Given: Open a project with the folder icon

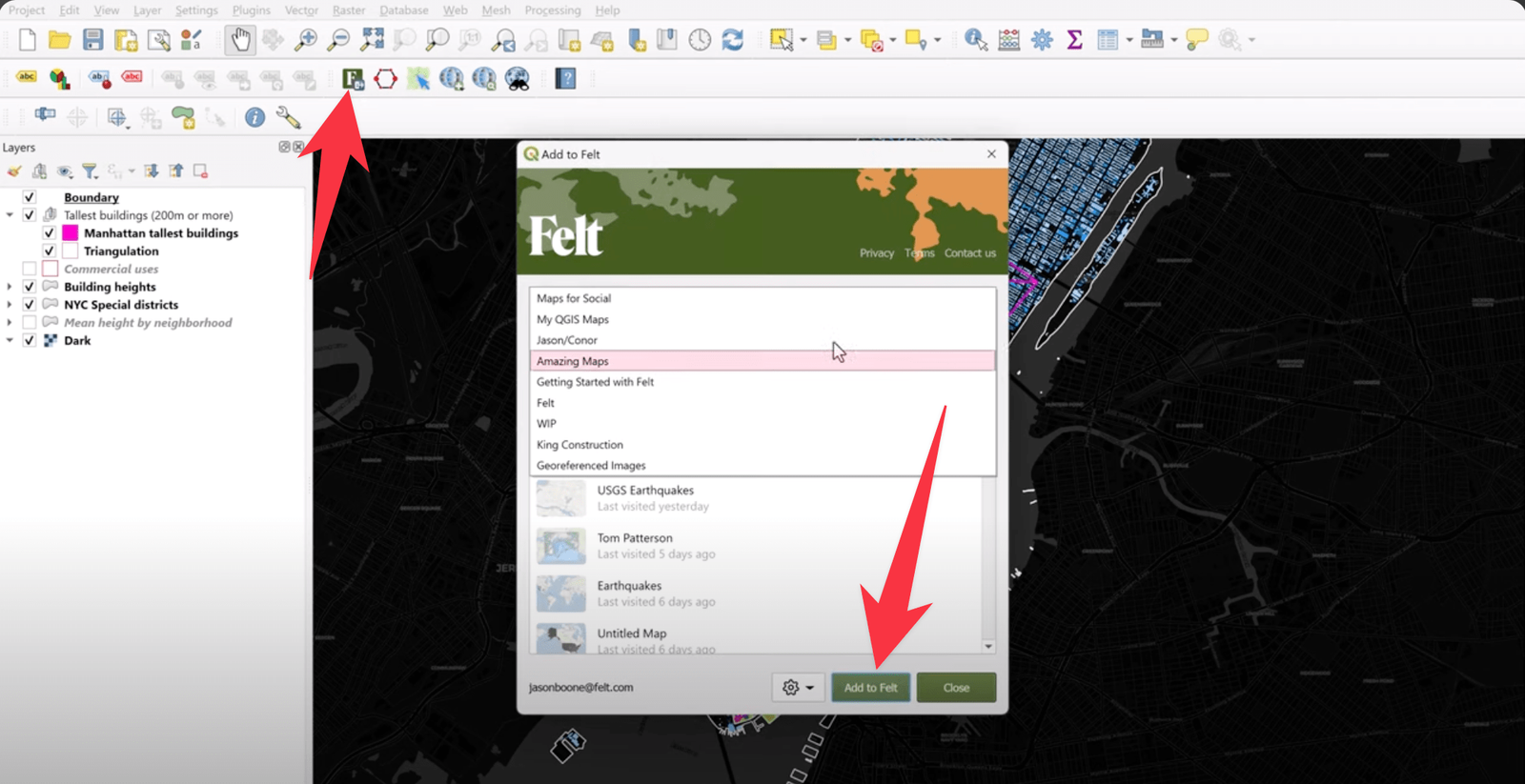Looking at the screenshot, I should click(x=59, y=40).
